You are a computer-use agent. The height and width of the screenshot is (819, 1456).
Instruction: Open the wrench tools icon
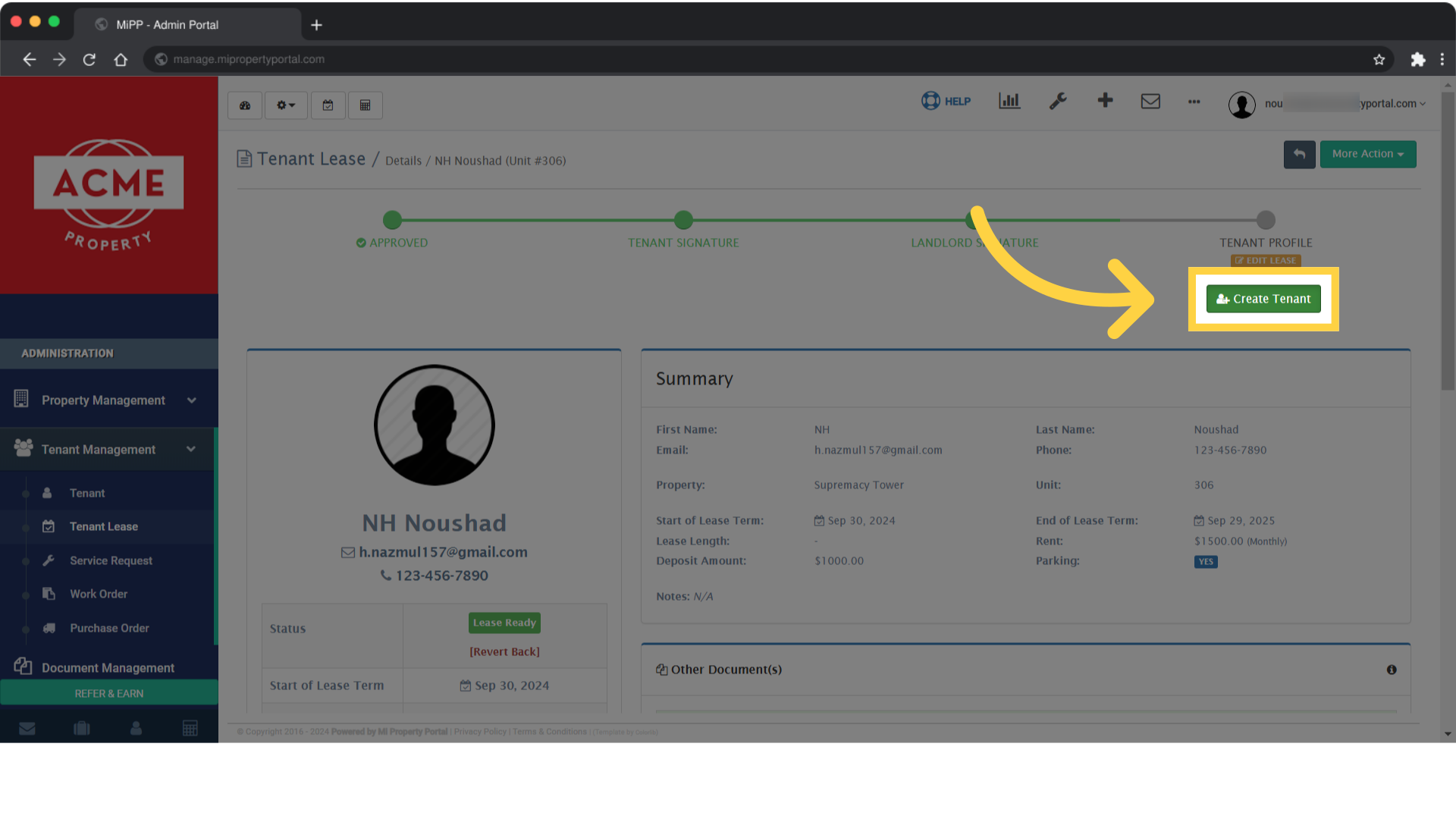1058,101
